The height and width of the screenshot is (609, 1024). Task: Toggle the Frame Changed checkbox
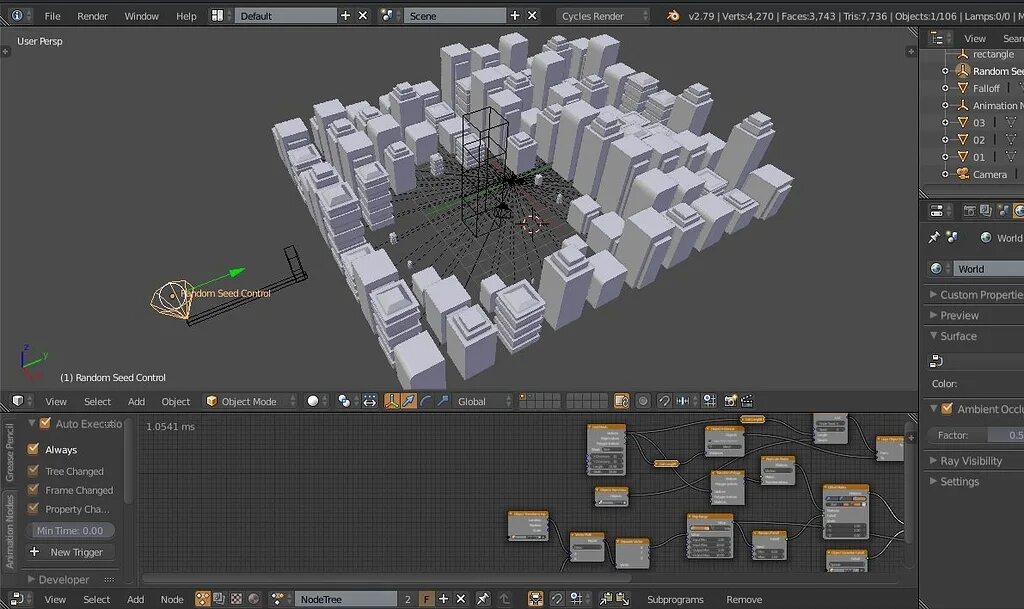coord(33,489)
